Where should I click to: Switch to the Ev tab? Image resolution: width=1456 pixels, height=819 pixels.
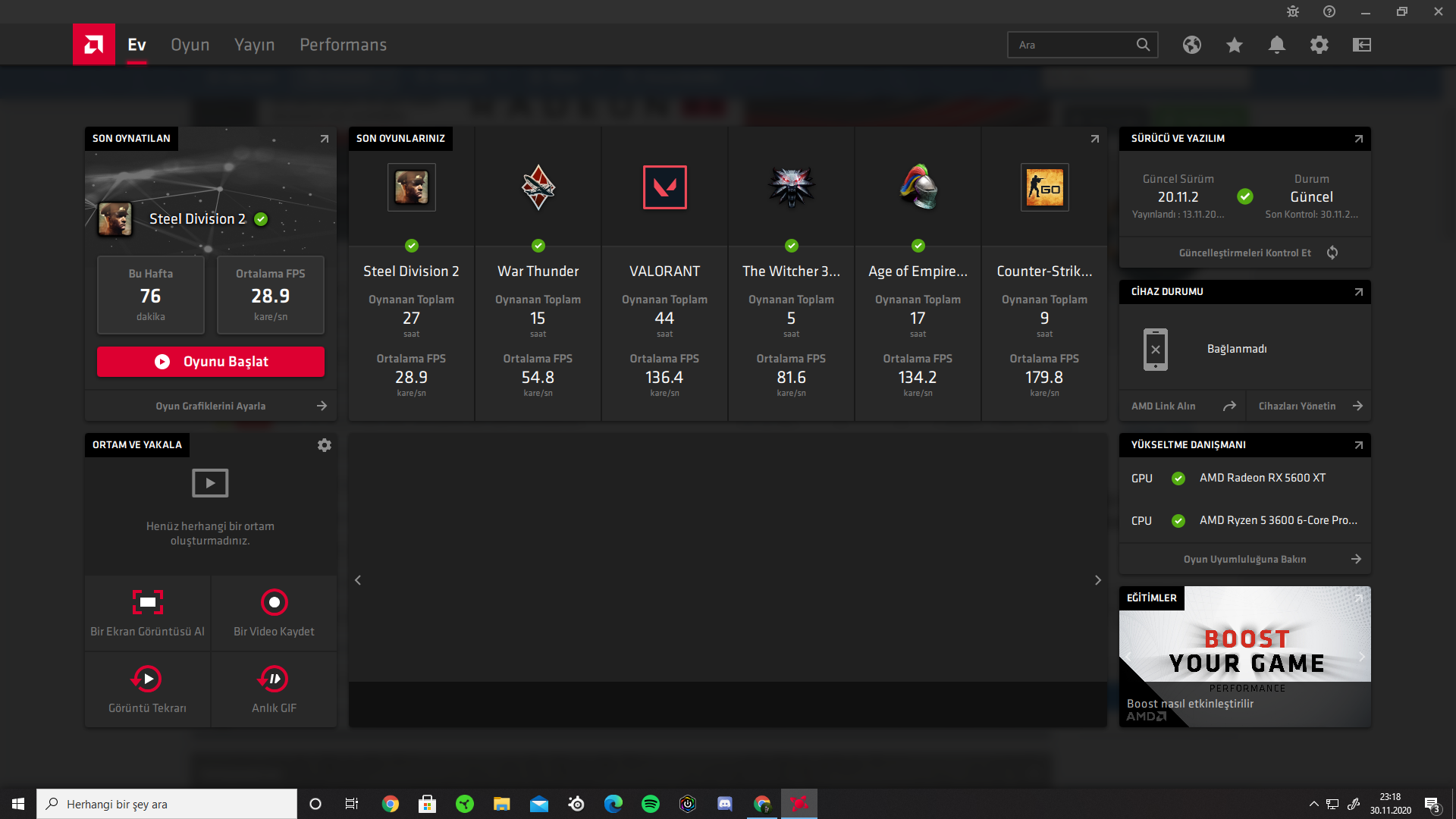click(136, 45)
